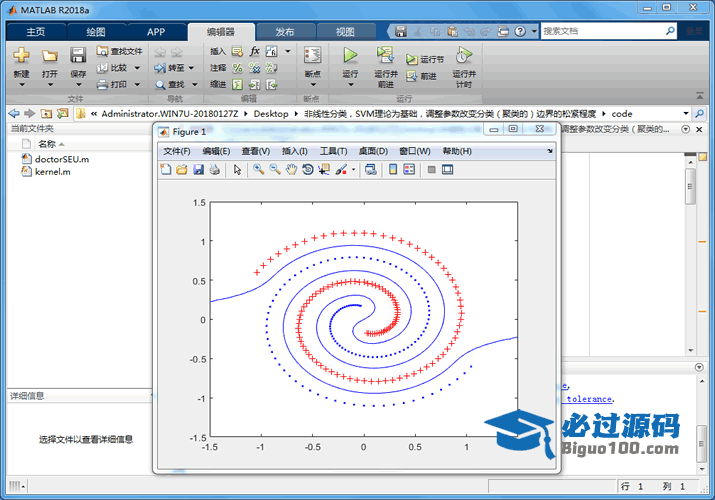Click the Go To (转至) button
This screenshot has width=715, height=500.
click(170, 68)
